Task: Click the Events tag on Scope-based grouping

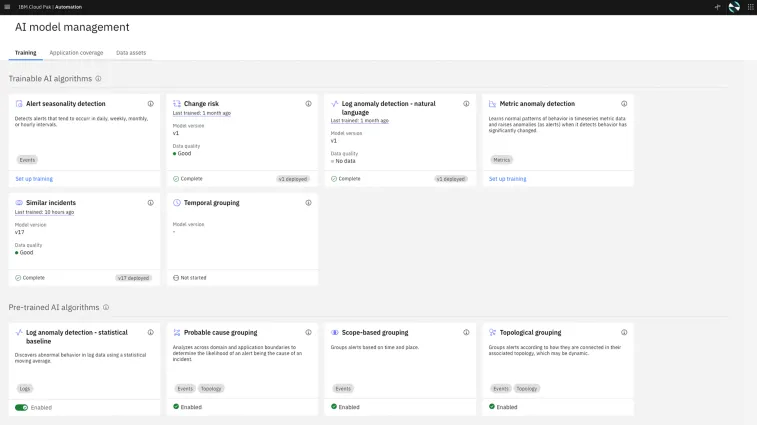Action: [x=343, y=388]
